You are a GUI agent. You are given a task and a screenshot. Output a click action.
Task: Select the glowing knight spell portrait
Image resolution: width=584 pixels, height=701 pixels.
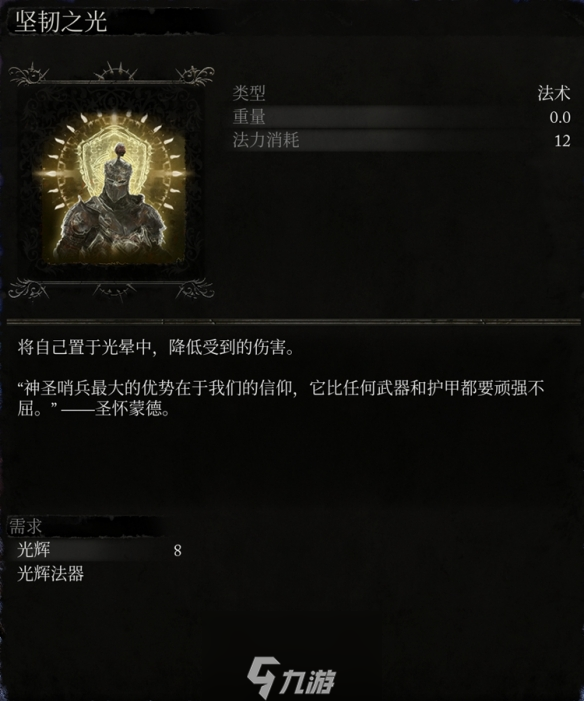coord(111,182)
